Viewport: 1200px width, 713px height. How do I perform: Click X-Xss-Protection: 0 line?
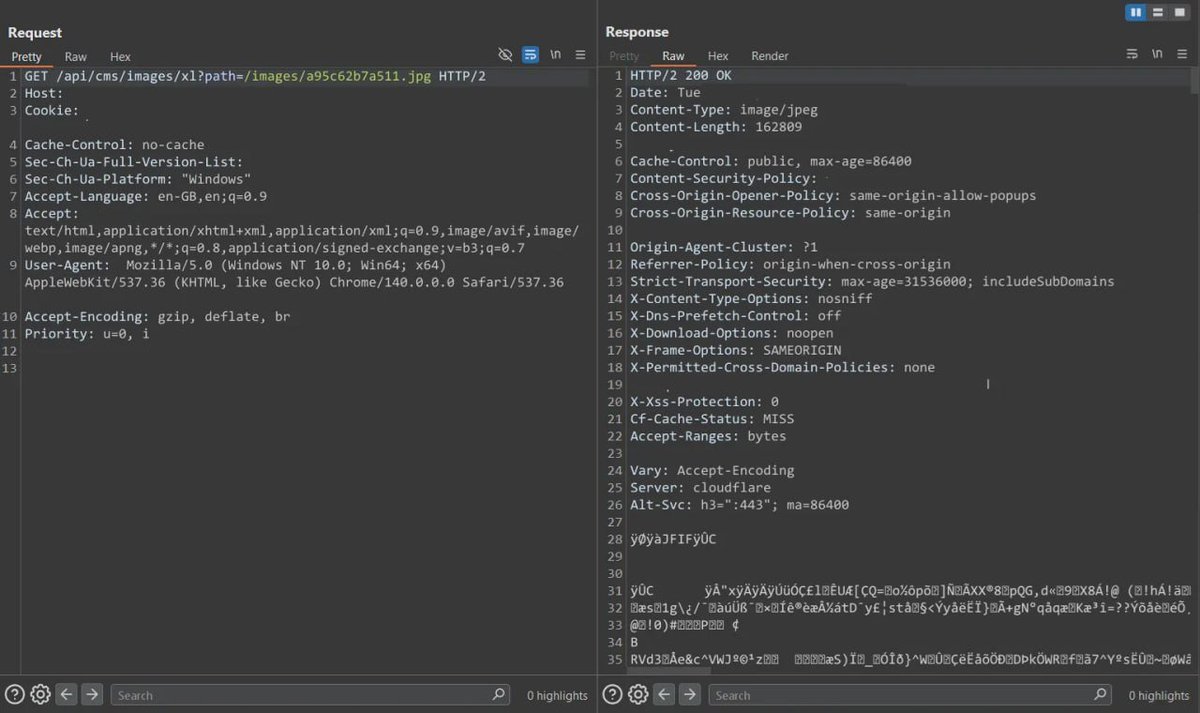(x=704, y=401)
